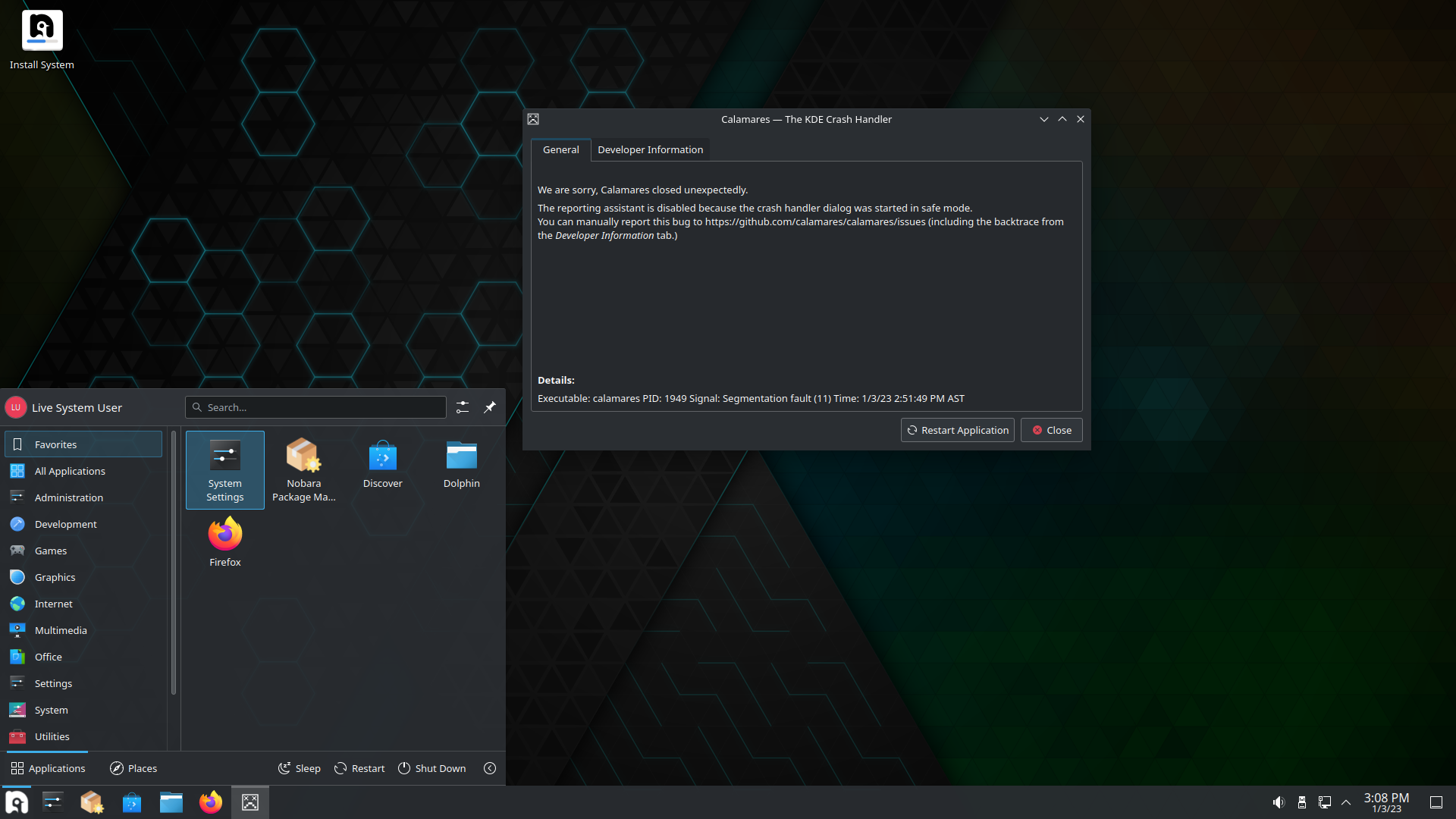Open Dolphin folder icon in the taskbar
The image size is (1456, 819).
[x=171, y=802]
